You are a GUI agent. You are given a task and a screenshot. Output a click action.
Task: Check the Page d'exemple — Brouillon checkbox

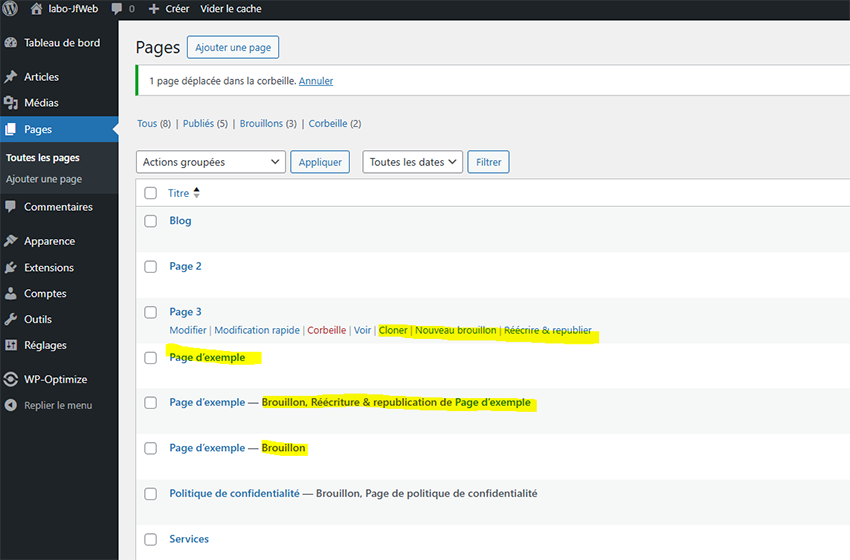tap(151, 448)
